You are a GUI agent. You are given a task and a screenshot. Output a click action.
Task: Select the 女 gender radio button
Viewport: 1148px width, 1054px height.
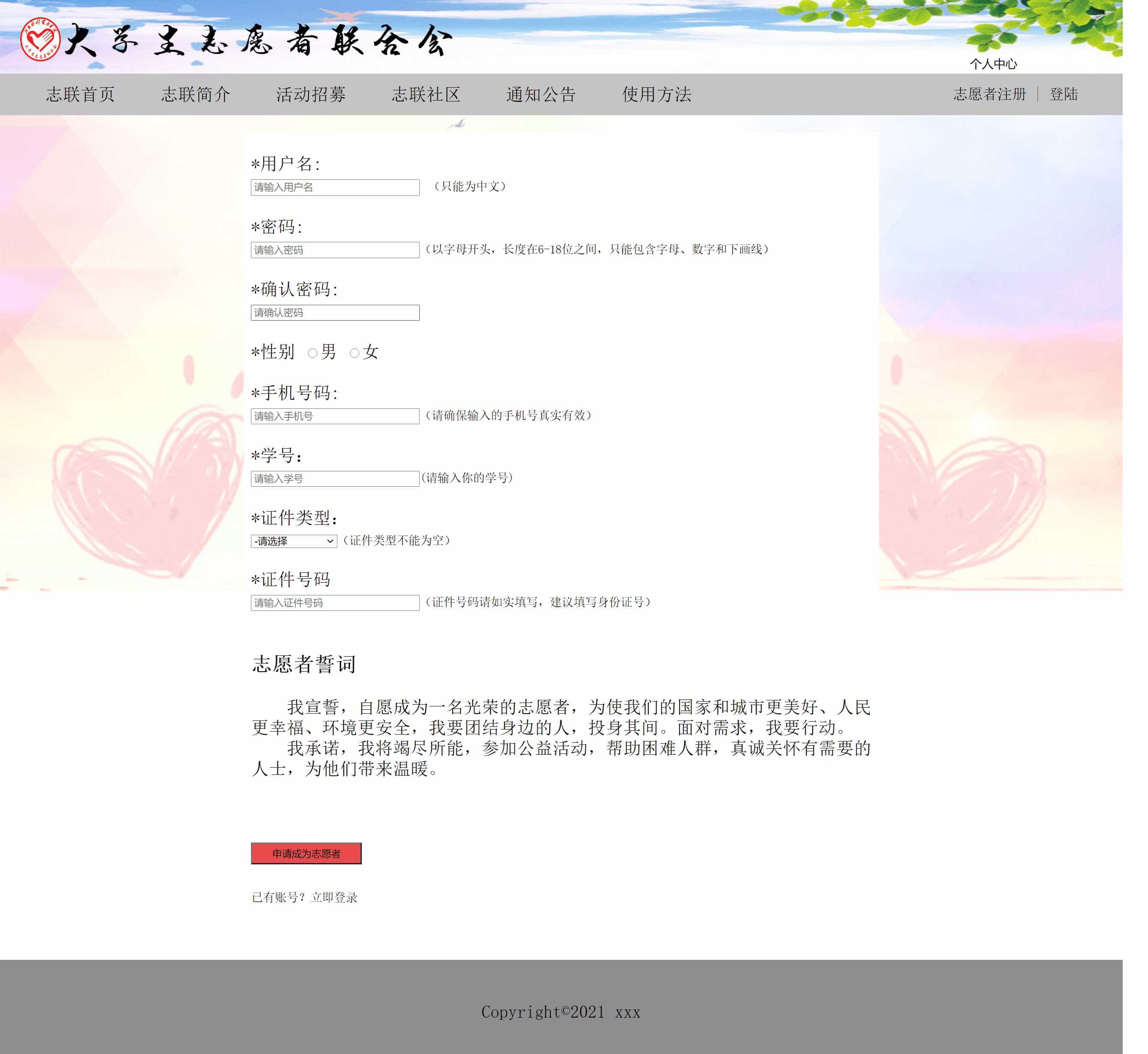tap(354, 354)
